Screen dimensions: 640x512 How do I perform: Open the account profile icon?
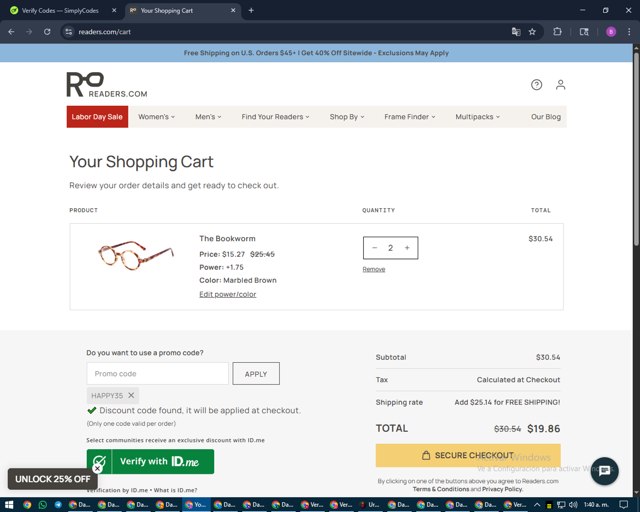pos(560,85)
